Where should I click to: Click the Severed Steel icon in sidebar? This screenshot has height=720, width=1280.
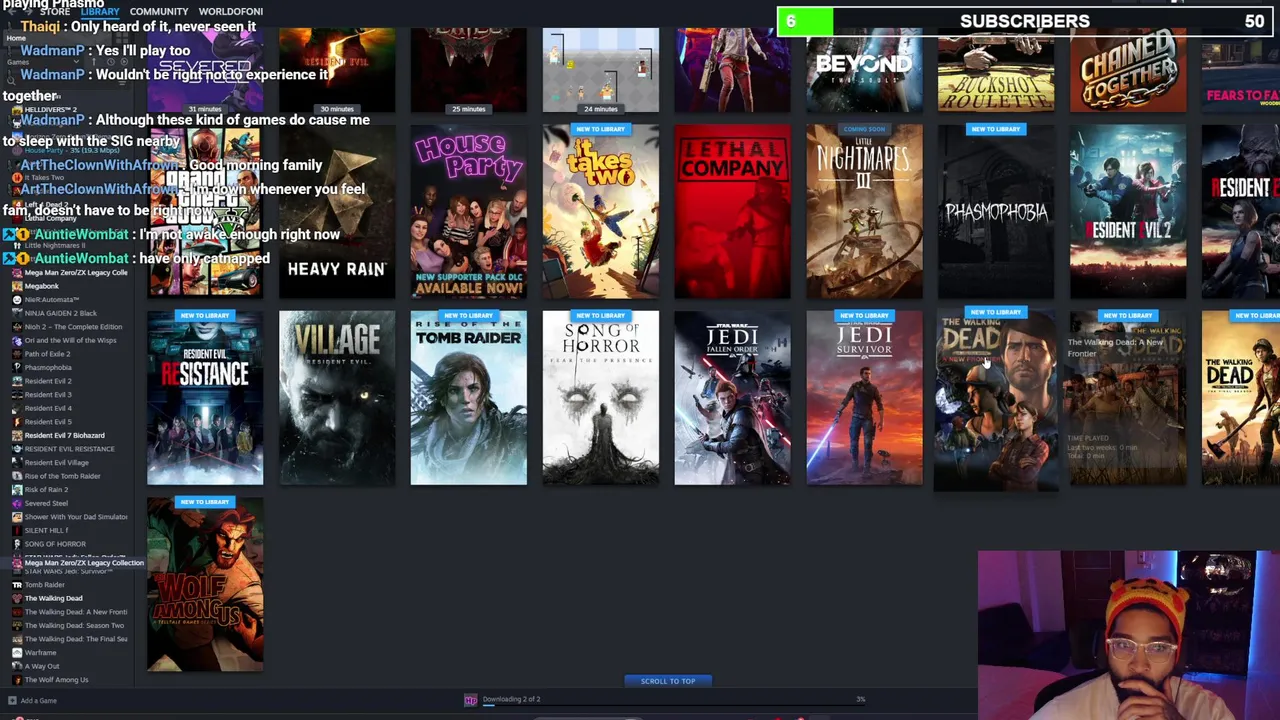17,503
